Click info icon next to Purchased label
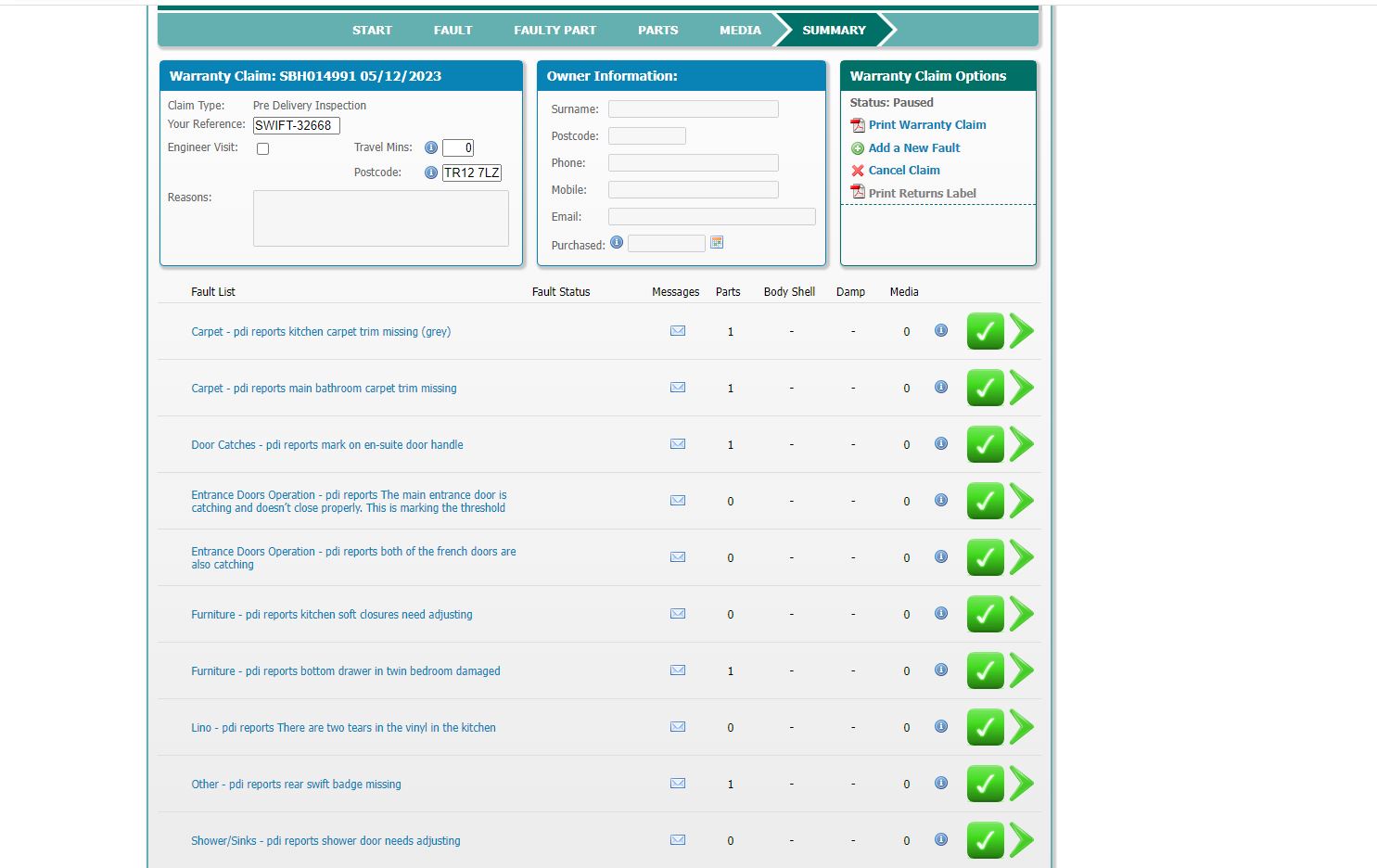 (617, 243)
